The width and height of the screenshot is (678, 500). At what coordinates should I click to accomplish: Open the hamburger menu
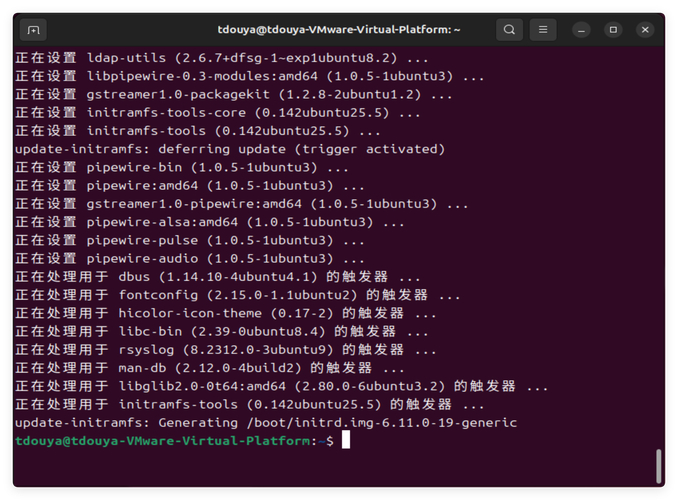pos(543,30)
